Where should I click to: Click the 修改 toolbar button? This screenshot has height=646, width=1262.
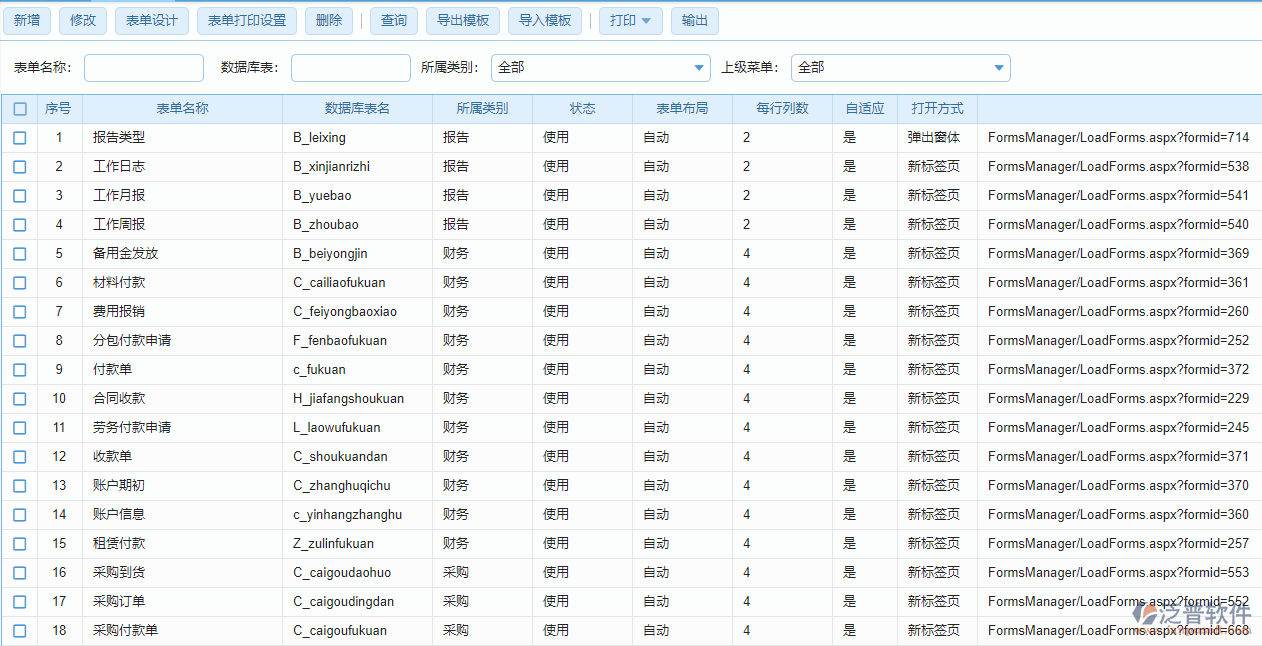click(83, 21)
